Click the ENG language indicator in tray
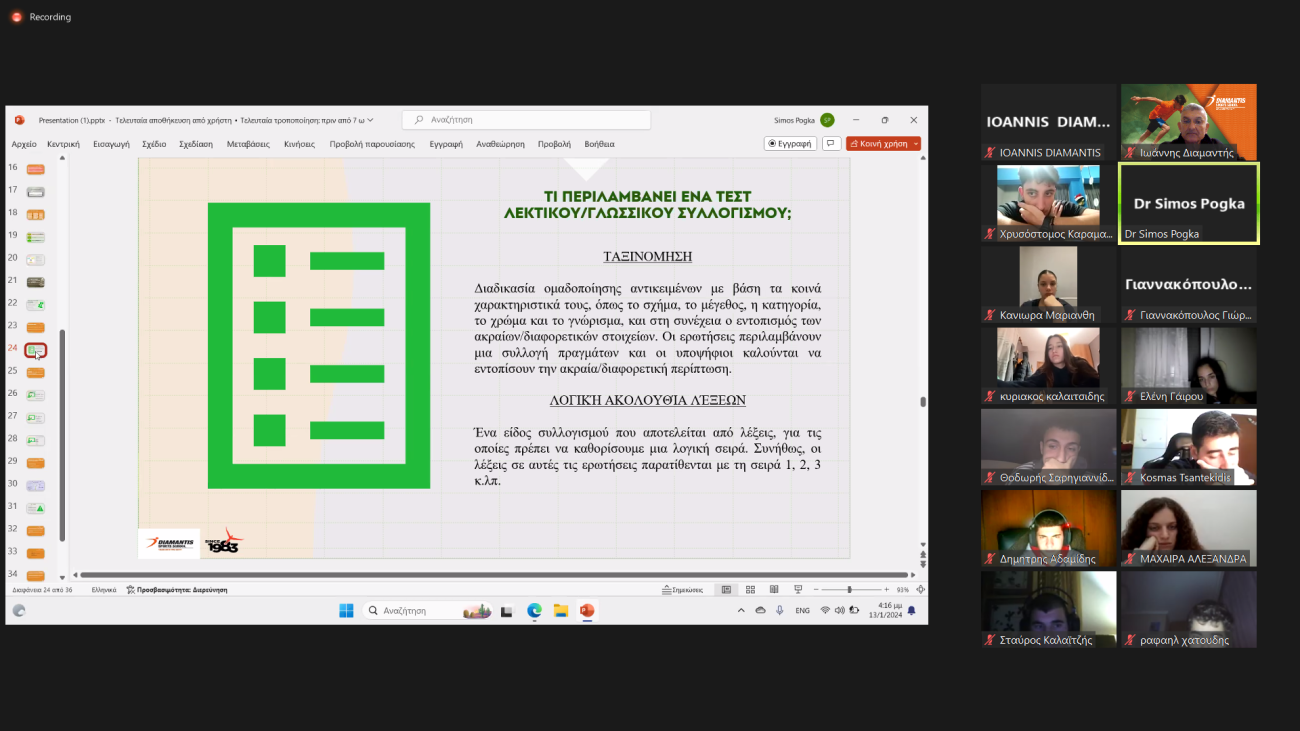 point(802,610)
